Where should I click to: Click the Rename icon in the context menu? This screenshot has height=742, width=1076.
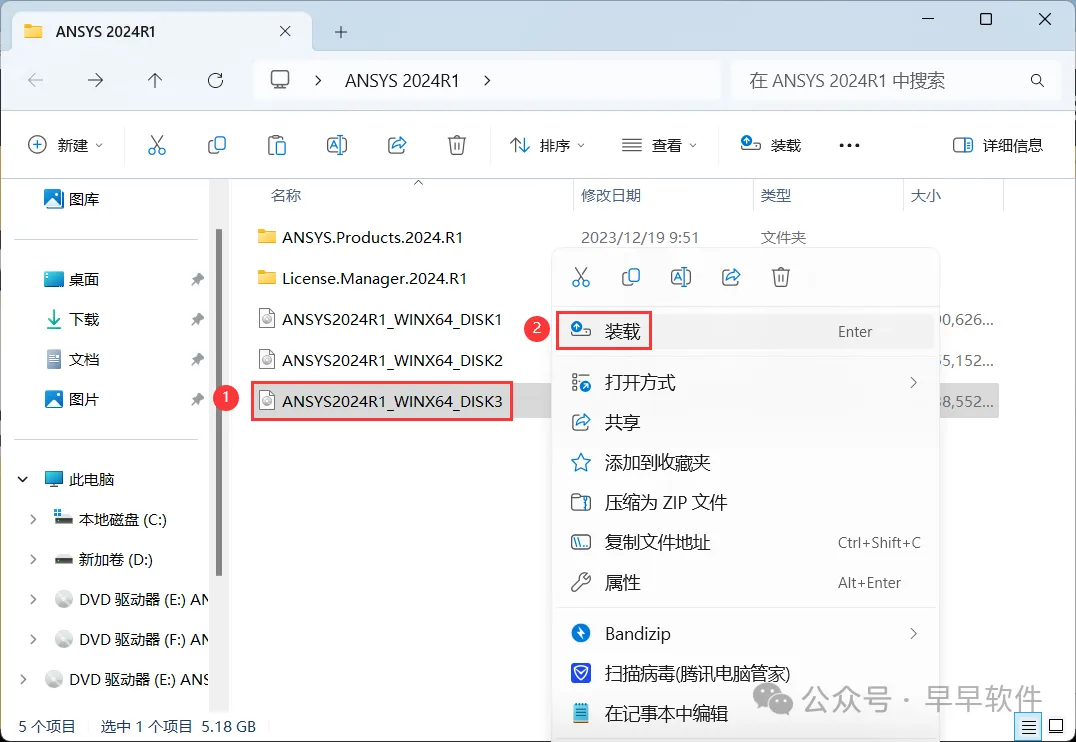pyautogui.click(x=681, y=277)
